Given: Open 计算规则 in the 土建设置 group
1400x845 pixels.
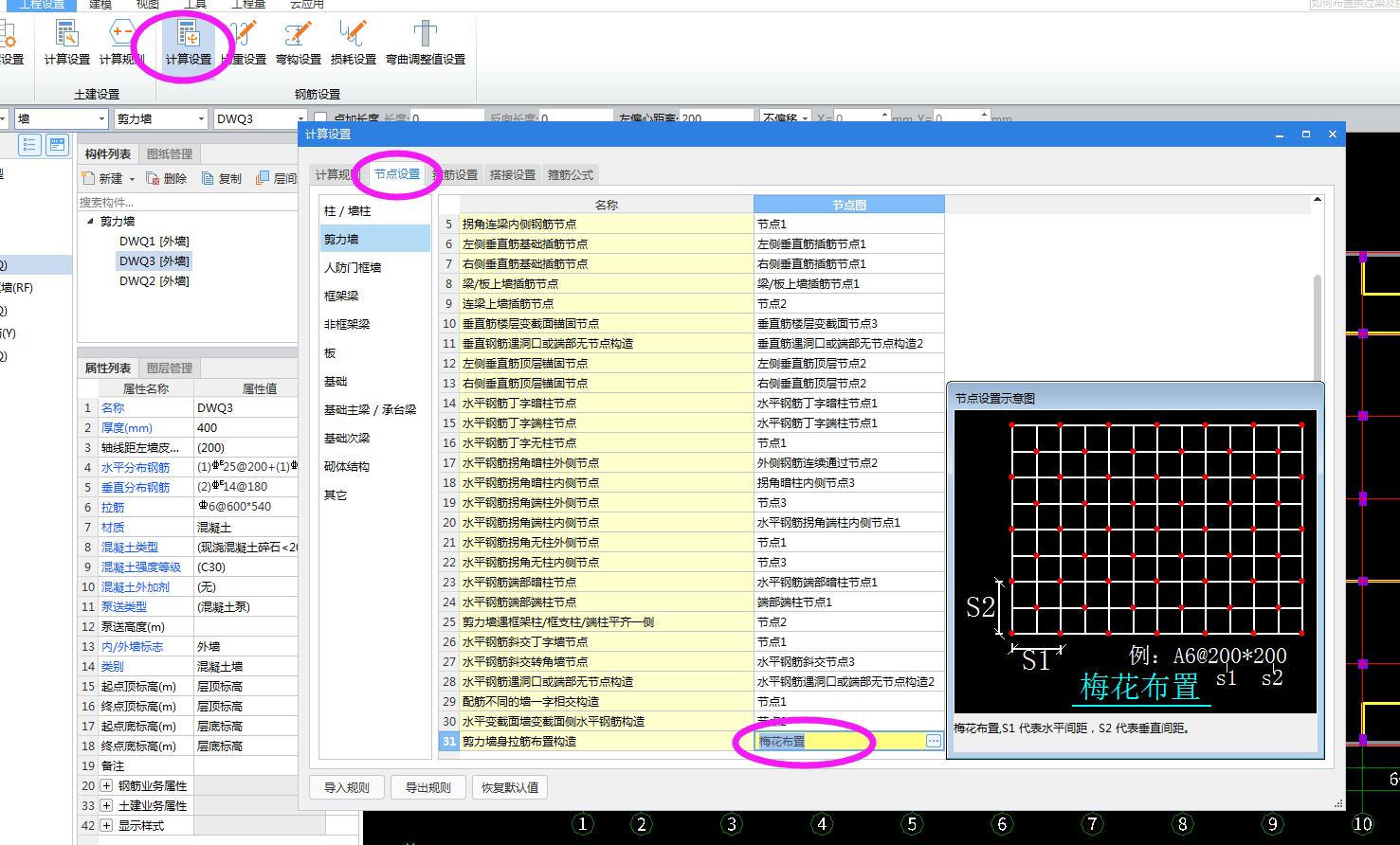Looking at the screenshot, I should tap(121, 43).
